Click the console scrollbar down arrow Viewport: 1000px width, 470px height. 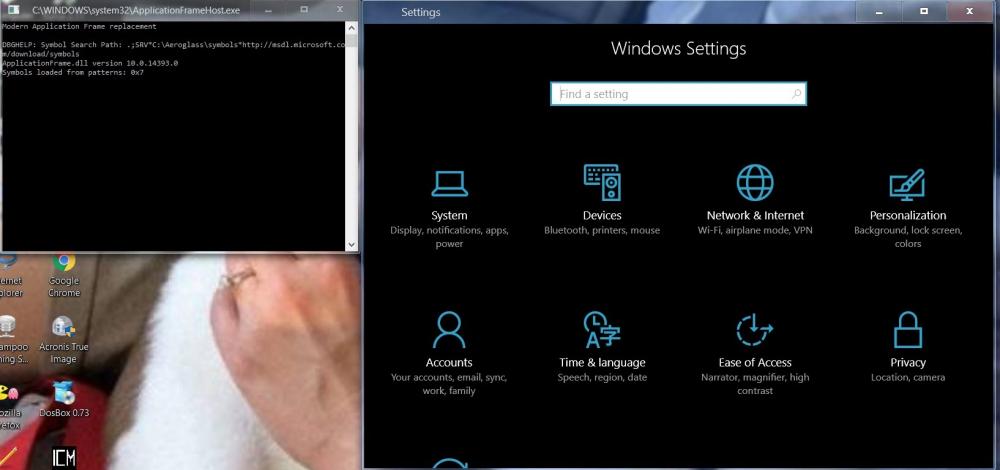[x=352, y=244]
